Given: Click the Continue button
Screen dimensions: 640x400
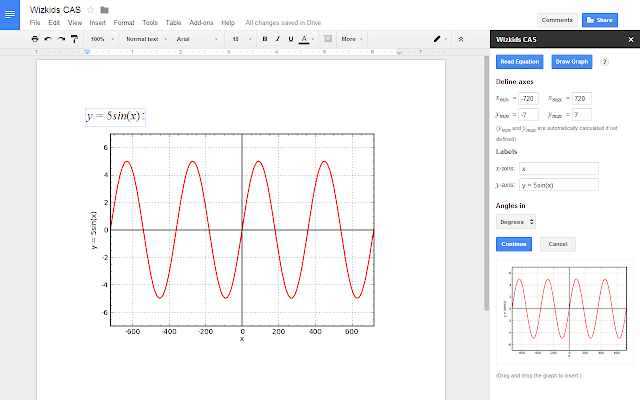Looking at the screenshot, I should pos(514,244).
